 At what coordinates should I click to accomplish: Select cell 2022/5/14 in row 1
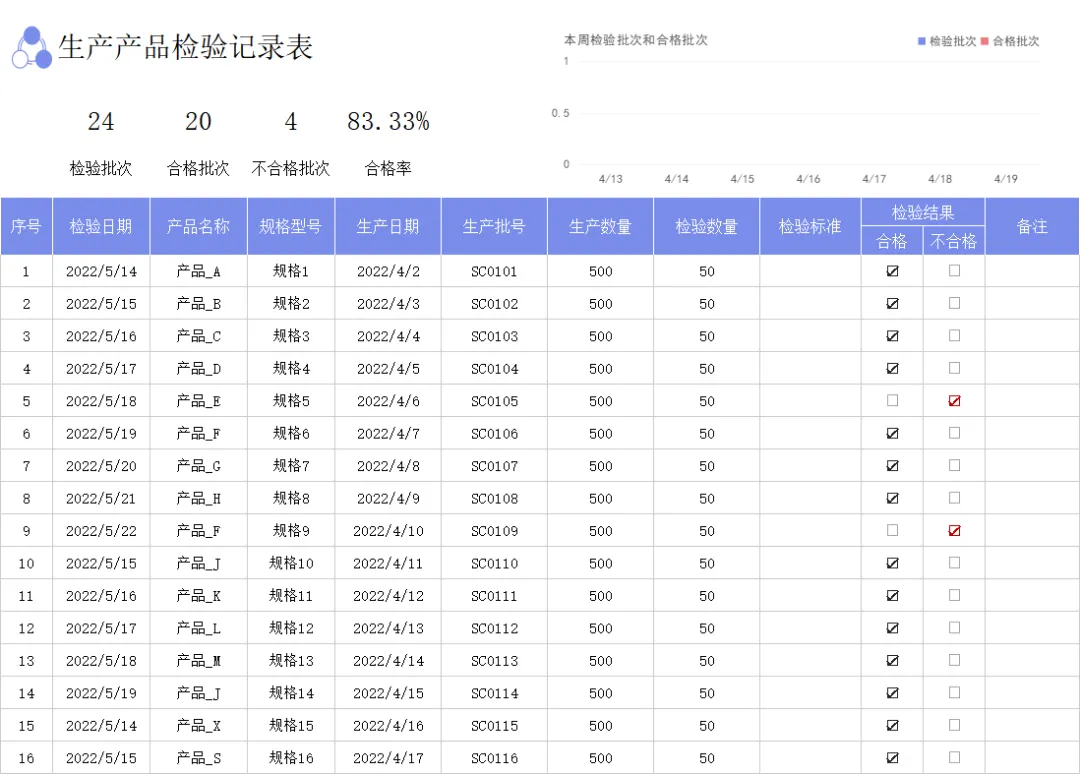(x=101, y=271)
